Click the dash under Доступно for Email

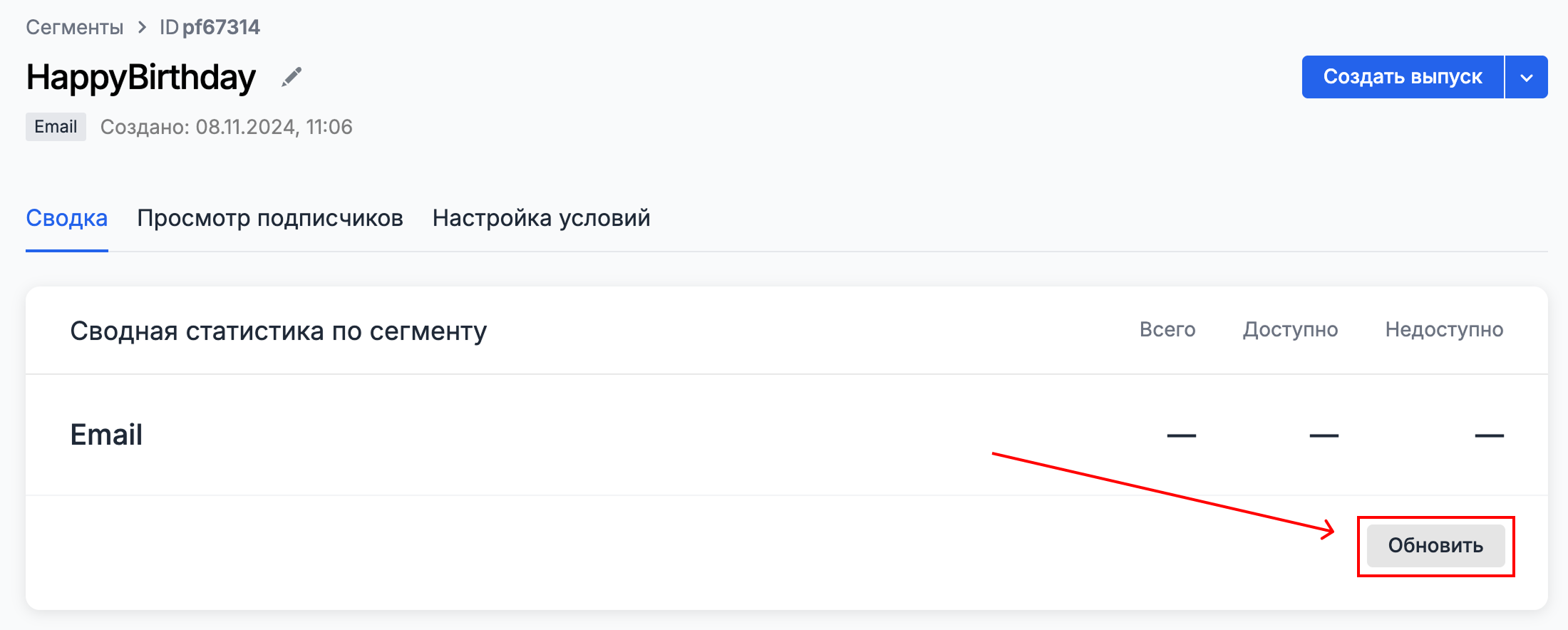tap(1322, 435)
